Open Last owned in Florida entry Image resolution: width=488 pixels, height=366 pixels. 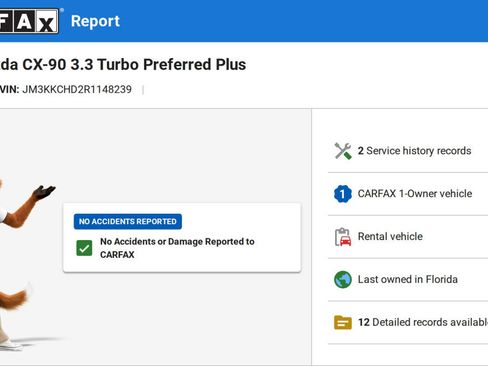408,279
